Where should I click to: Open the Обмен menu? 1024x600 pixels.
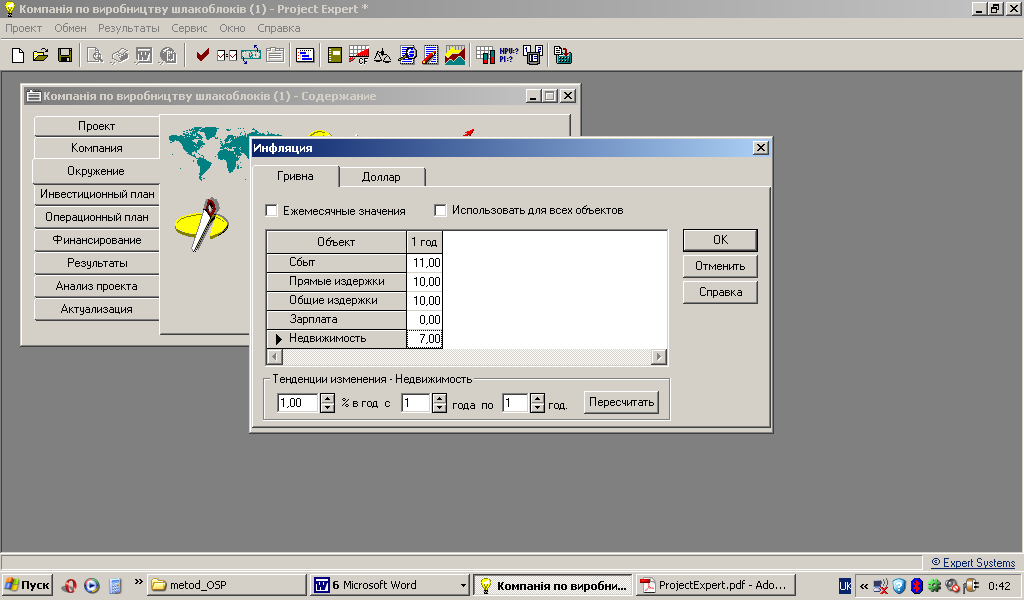point(71,28)
